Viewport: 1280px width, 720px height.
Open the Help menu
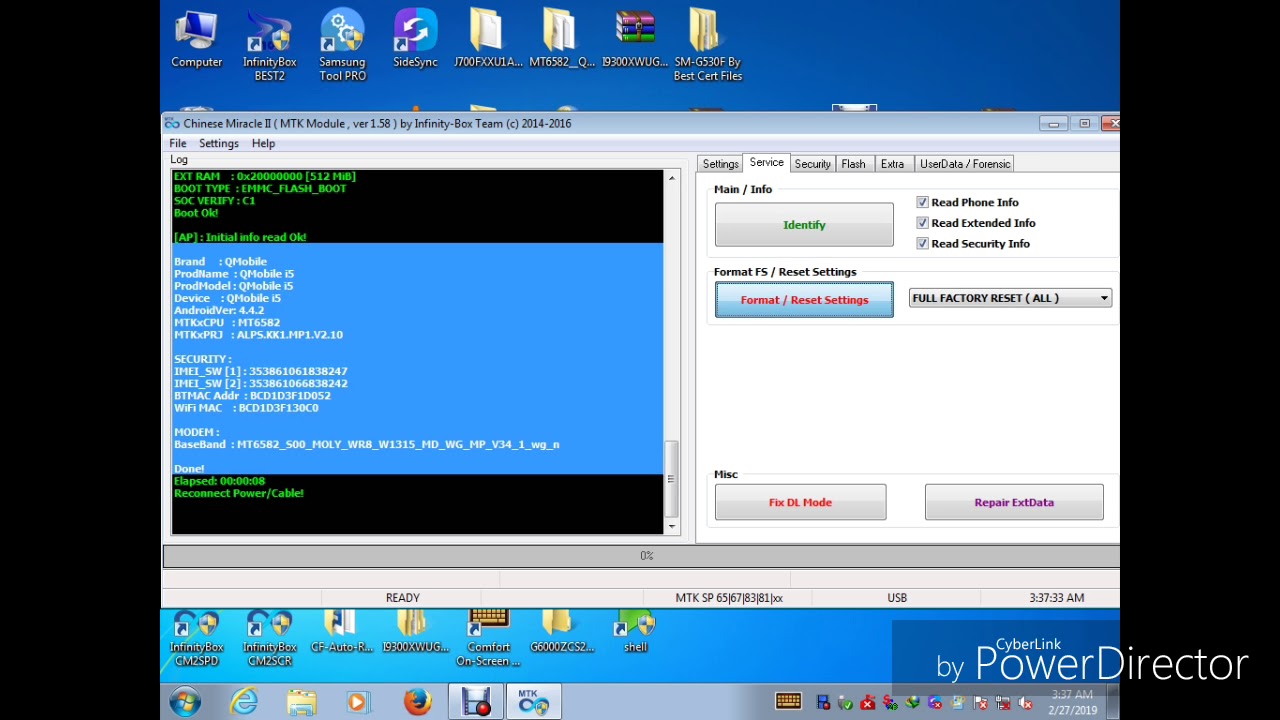pos(263,143)
